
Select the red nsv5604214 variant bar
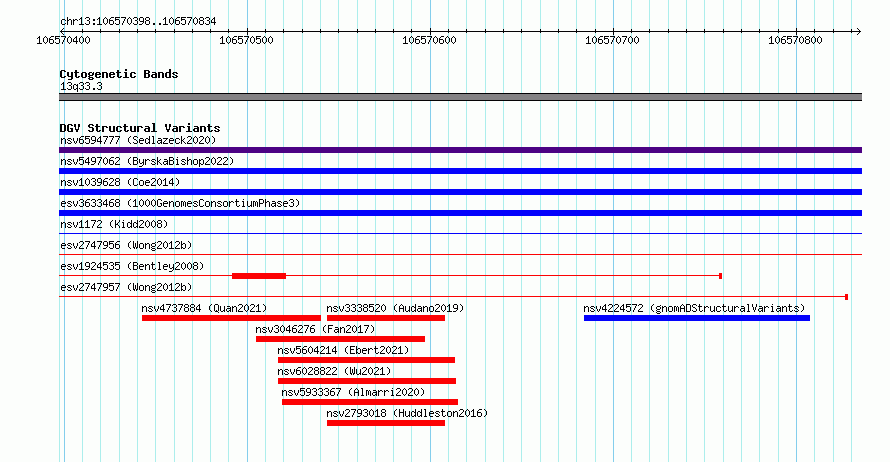pyautogui.click(x=367, y=360)
